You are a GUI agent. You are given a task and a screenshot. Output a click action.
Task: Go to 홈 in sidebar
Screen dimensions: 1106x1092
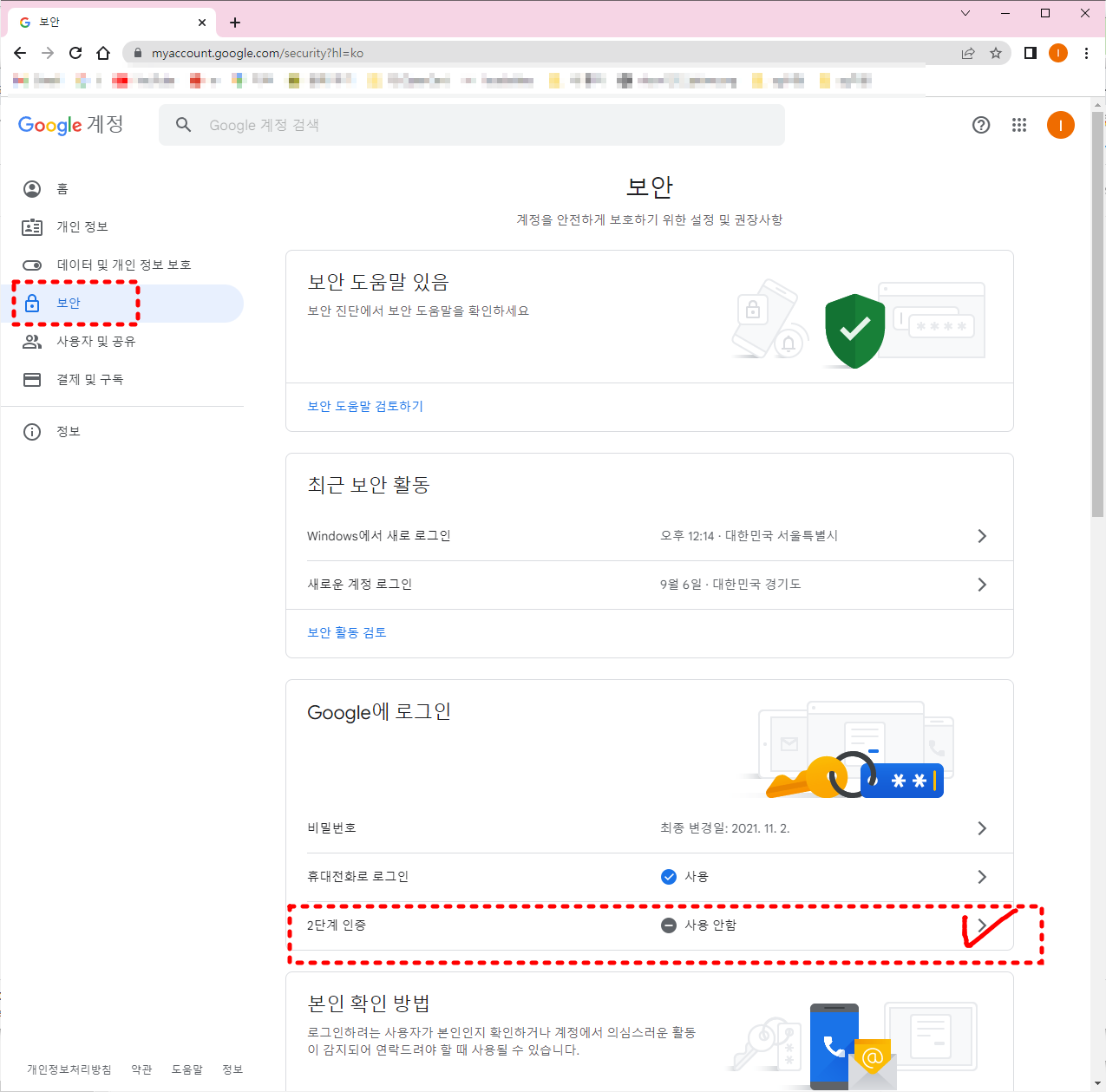point(122,189)
